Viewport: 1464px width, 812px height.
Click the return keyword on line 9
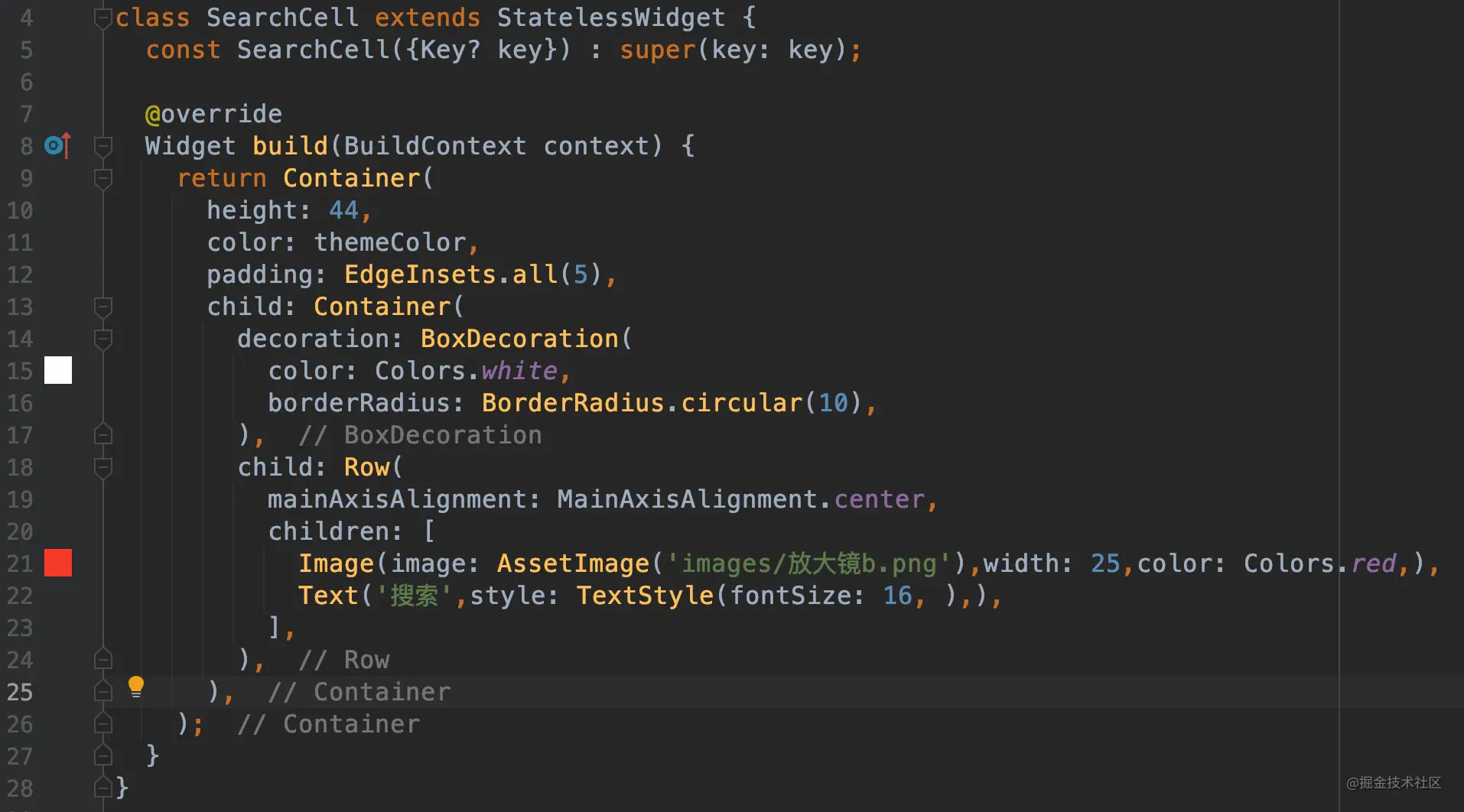click(x=222, y=178)
